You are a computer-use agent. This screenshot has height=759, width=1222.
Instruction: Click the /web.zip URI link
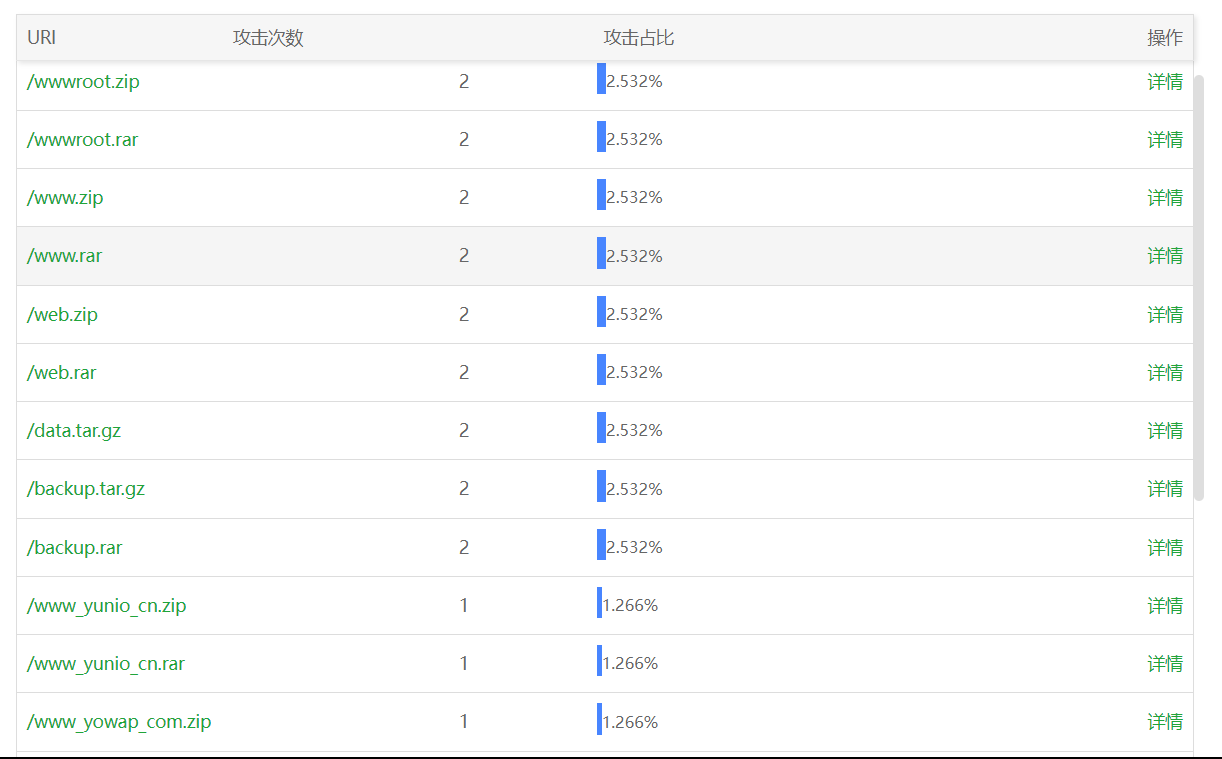[62, 315]
